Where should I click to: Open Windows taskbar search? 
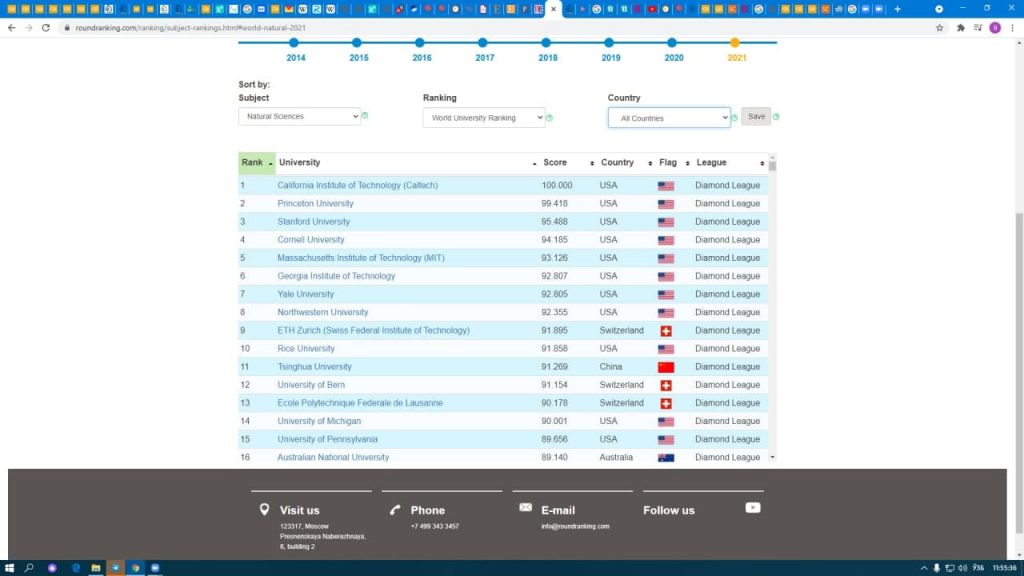(29, 568)
